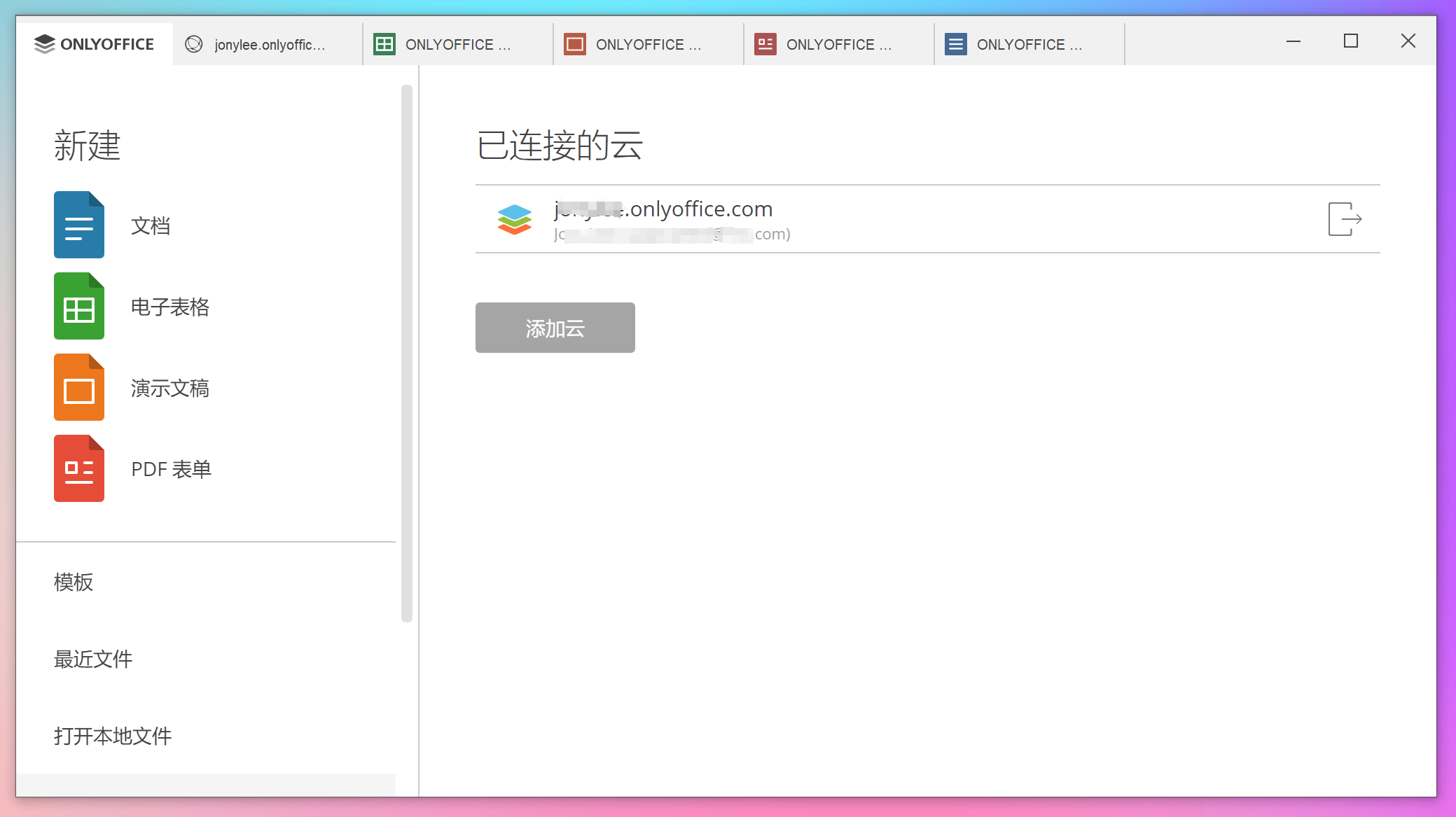Click the spreadsheet icon on the second ONLYOFFICE tab
Screen dimensions: 1456x817
[384, 43]
